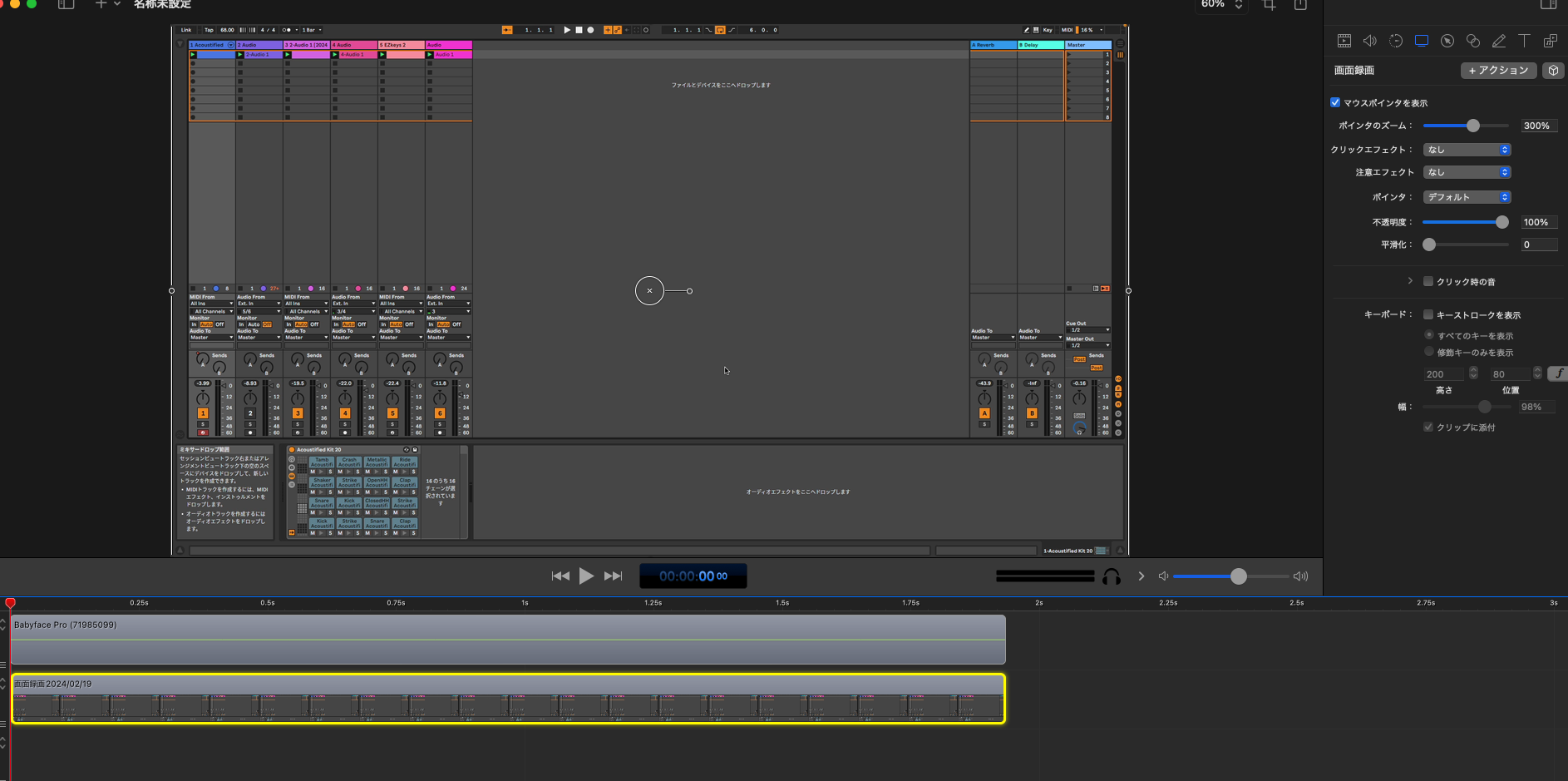The height and width of the screenshot is (781, 1568).
Task: Toggle the マウスポインタを表示 checkbox
Action: (1335, 103)
